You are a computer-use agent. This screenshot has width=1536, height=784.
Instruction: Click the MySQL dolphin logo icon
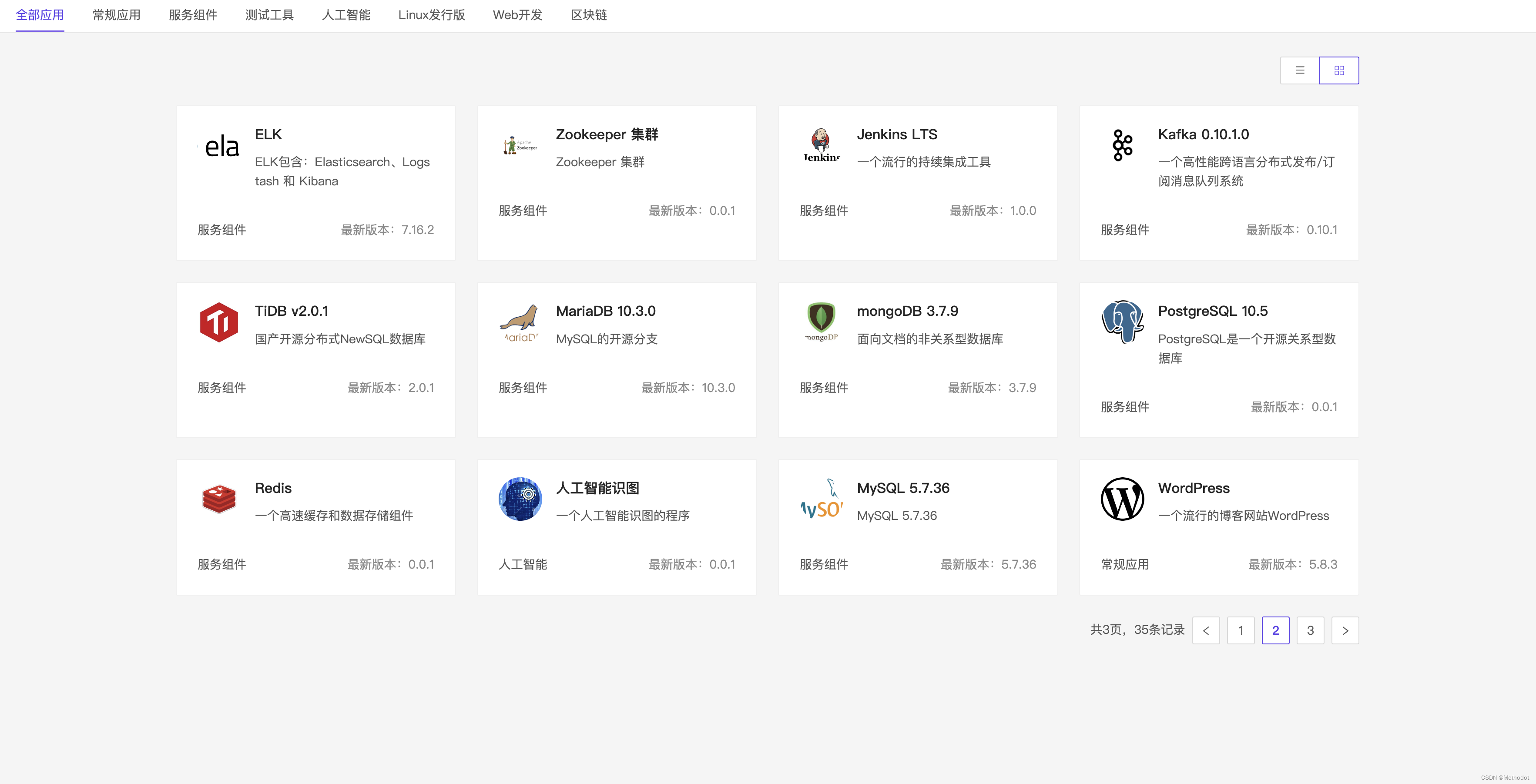click(x=822, y=499)
